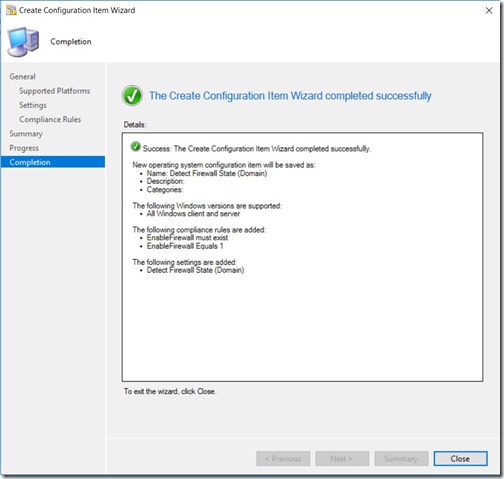Click 'EnableFirewall Equals 1' rule line

[185, 246]
